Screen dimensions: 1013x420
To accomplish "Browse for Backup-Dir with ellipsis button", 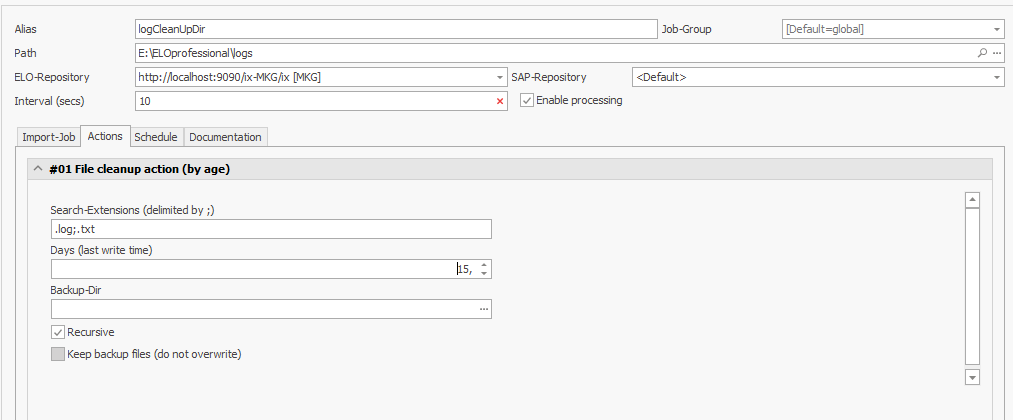I will [484, 310].
